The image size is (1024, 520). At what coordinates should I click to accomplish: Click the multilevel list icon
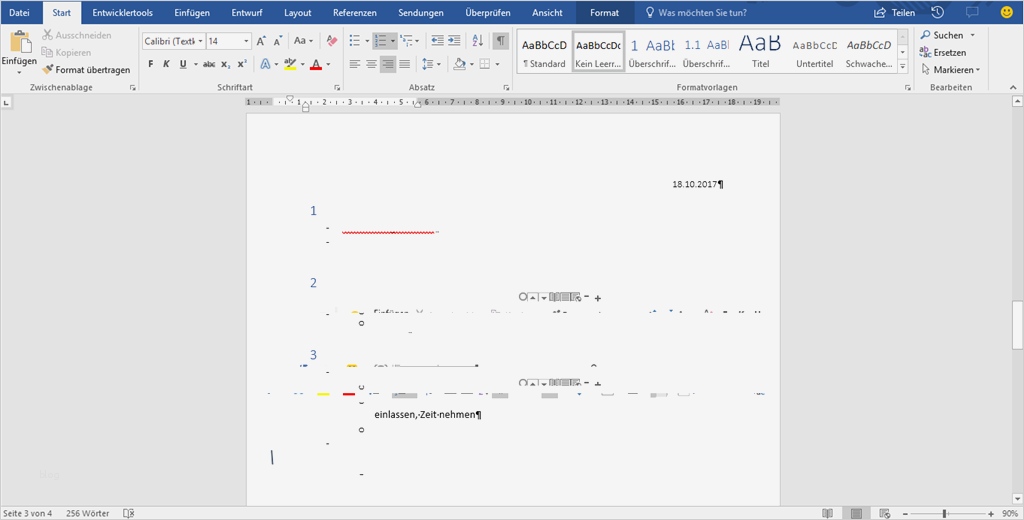(407, 41)
